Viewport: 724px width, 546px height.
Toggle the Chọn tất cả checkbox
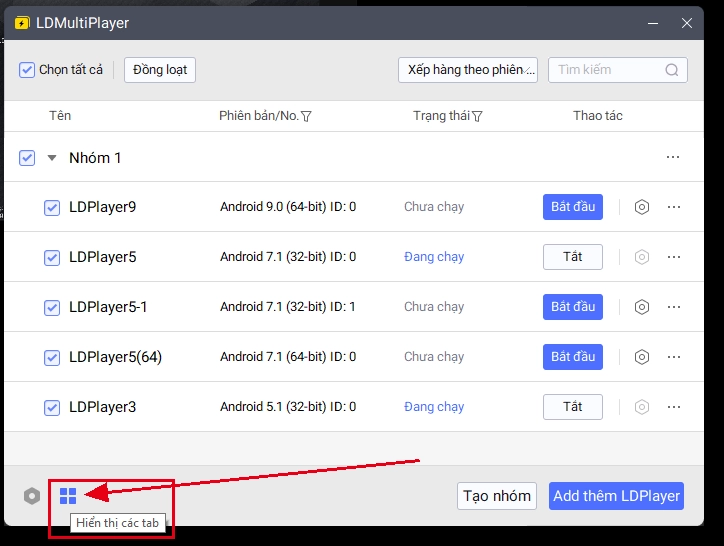(x=27, y=70)
